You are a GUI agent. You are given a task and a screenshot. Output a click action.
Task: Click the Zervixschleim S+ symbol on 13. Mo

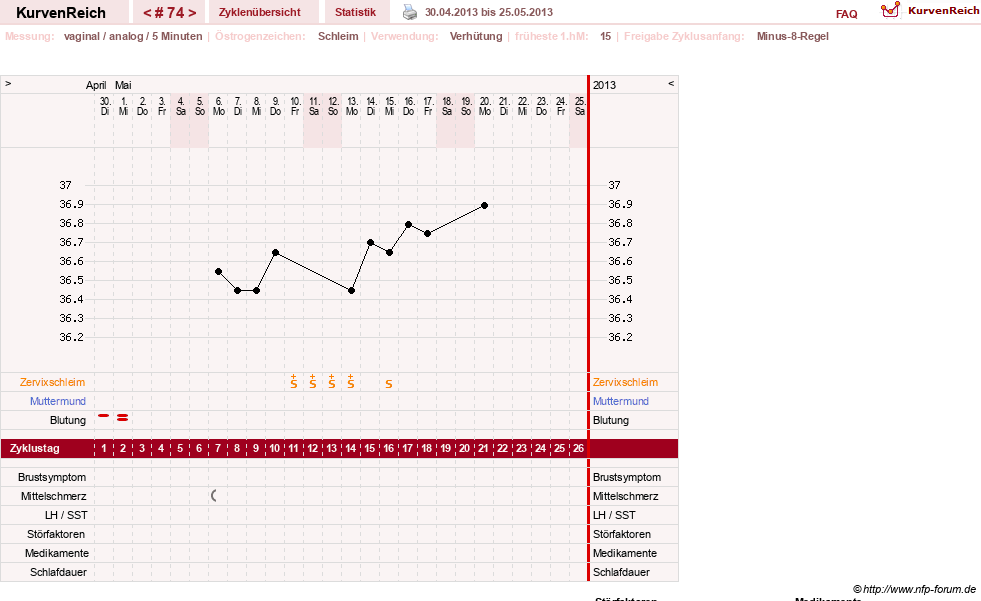click(x=350, y=381)
